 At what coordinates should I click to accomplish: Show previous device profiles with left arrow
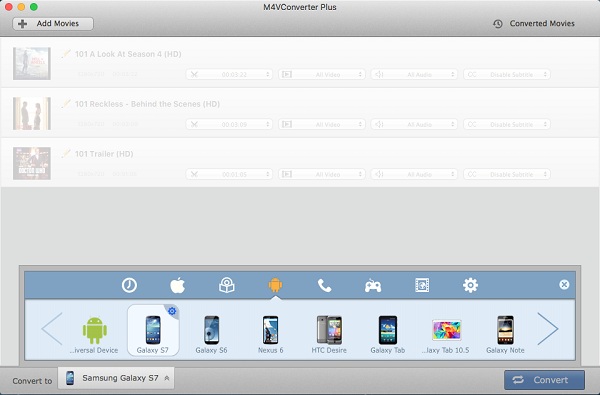[x=52, y=328]
